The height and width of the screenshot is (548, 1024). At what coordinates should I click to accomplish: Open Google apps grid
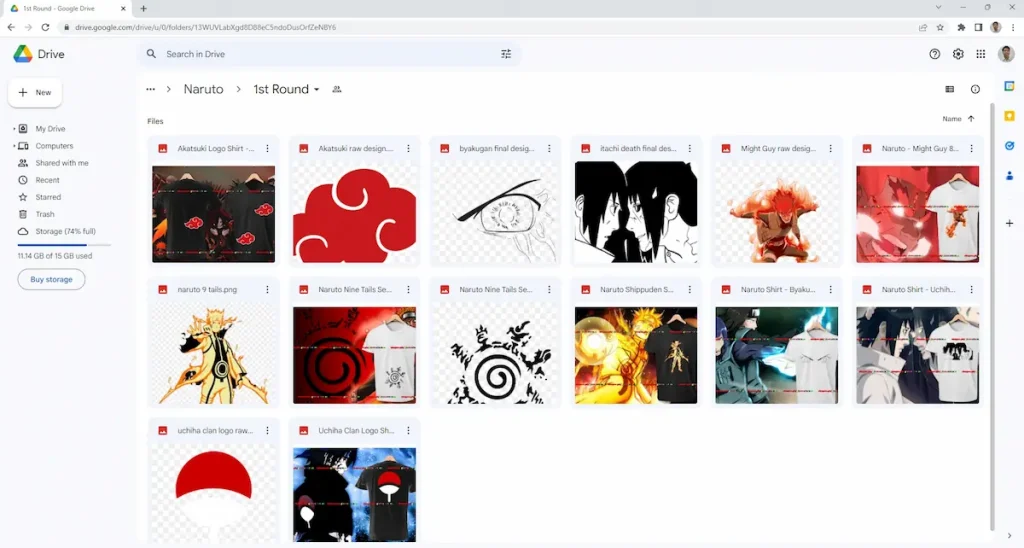981,54
